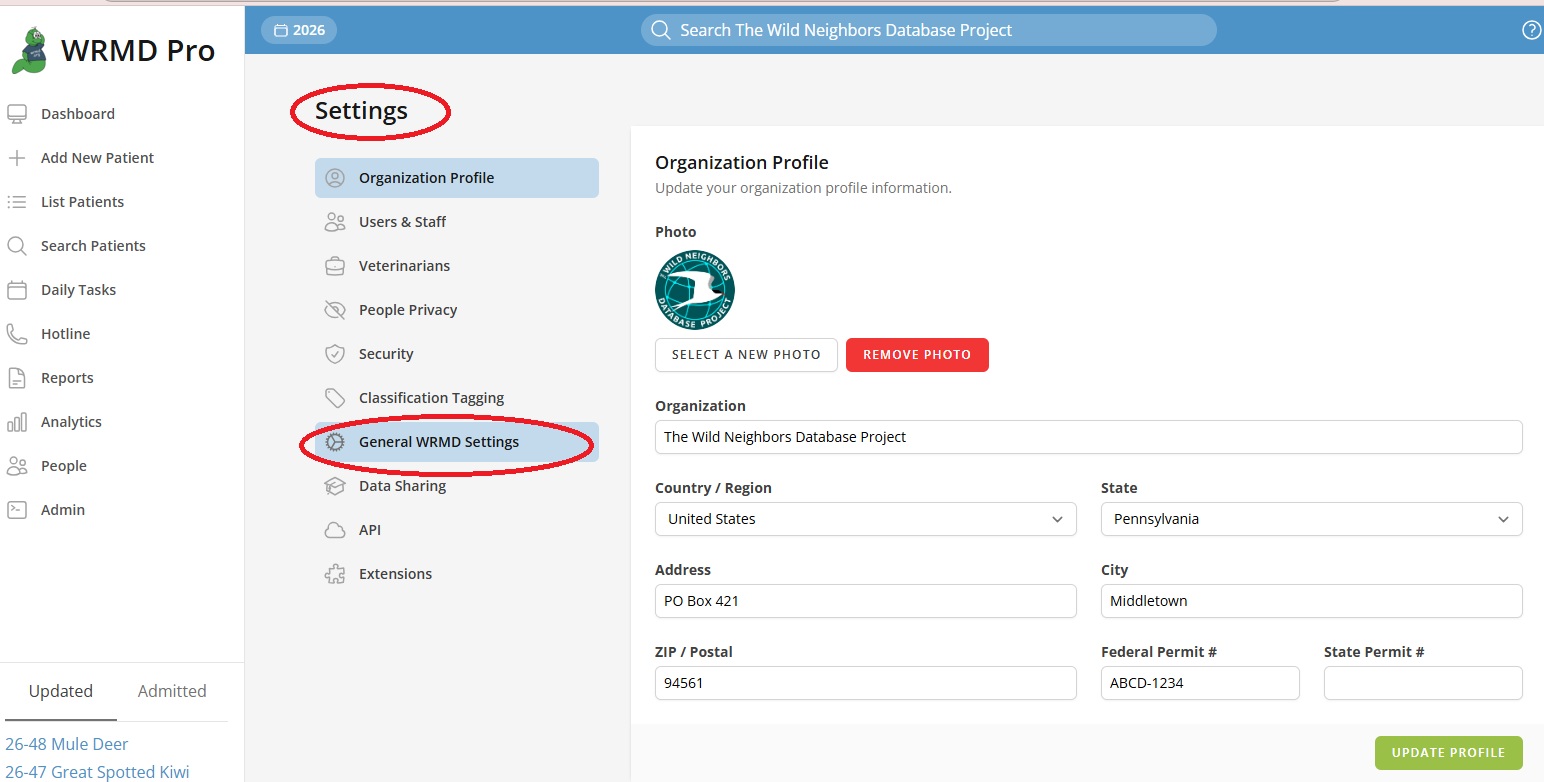Open patient 26-48 Mule Deer
Viewport: 1544px width, 782px height.
[x=67, y=744]
